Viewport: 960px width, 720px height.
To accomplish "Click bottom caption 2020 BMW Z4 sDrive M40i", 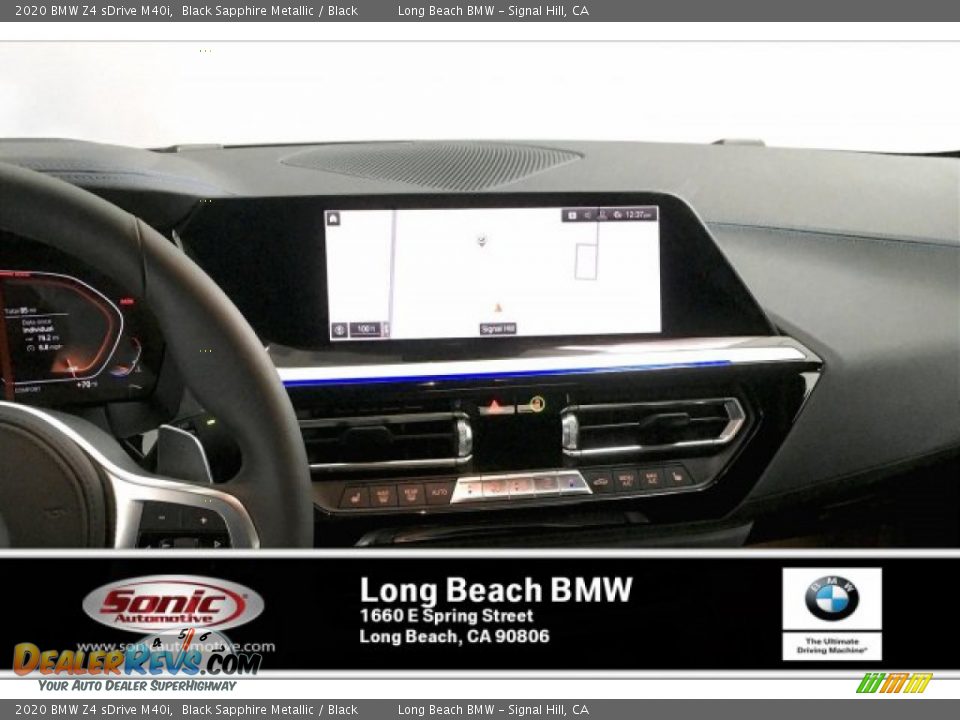I will coord(94,710).
